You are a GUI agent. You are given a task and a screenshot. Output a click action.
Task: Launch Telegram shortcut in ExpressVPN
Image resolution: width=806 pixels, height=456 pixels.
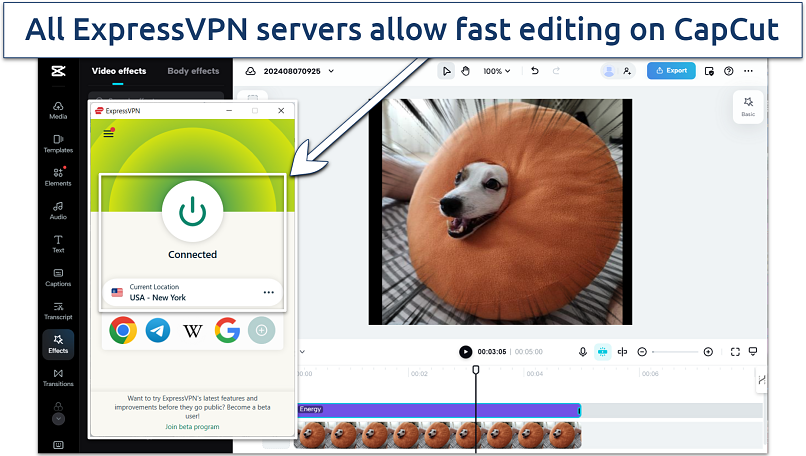tap(158, 330)
